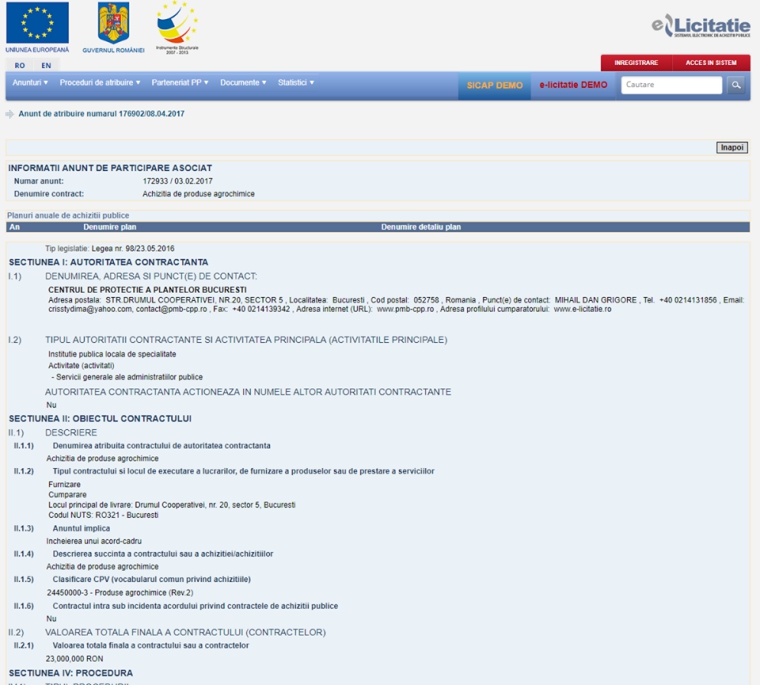Click the magnifier search button
The image size is (760, 685).
click(x=736, y=85)
